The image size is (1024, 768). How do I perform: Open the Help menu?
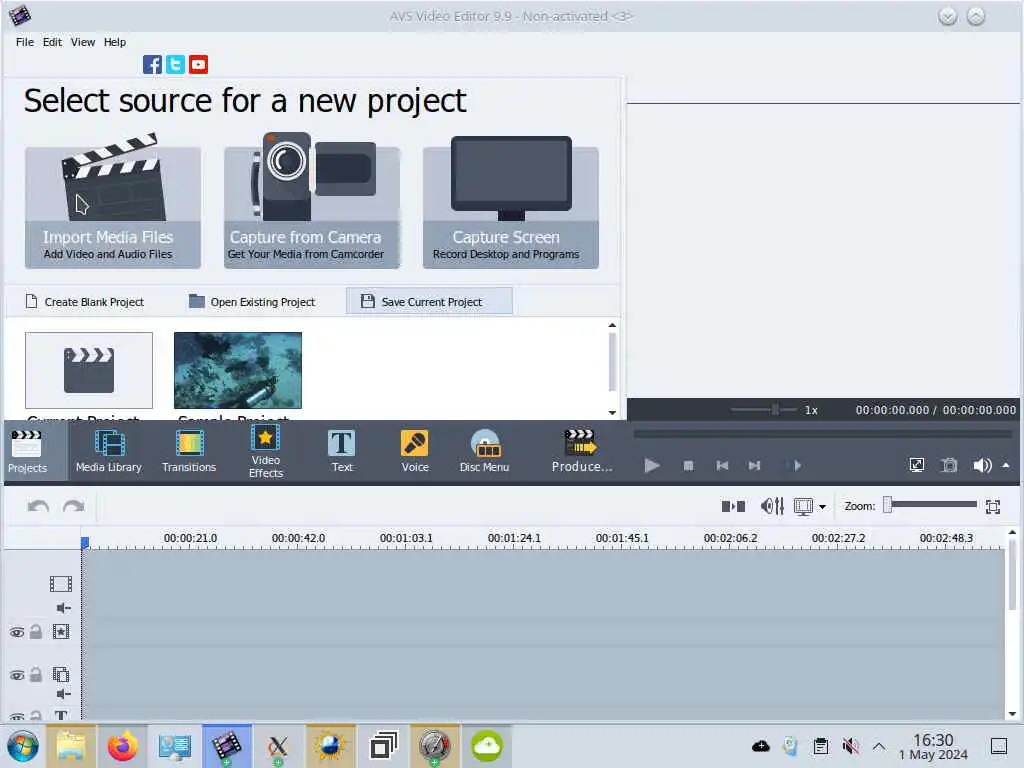click(115, 42)
